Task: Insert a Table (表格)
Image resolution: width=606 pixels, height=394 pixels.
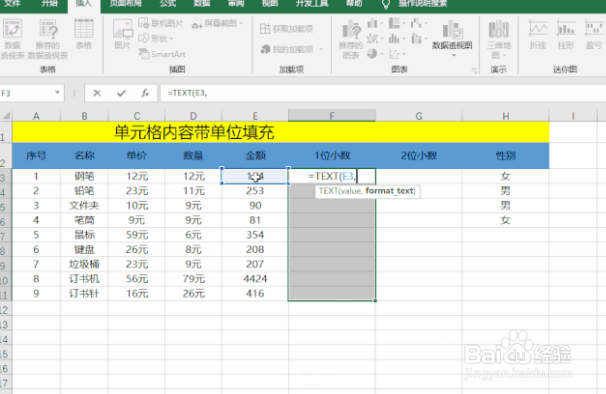Action: [84, 35]
